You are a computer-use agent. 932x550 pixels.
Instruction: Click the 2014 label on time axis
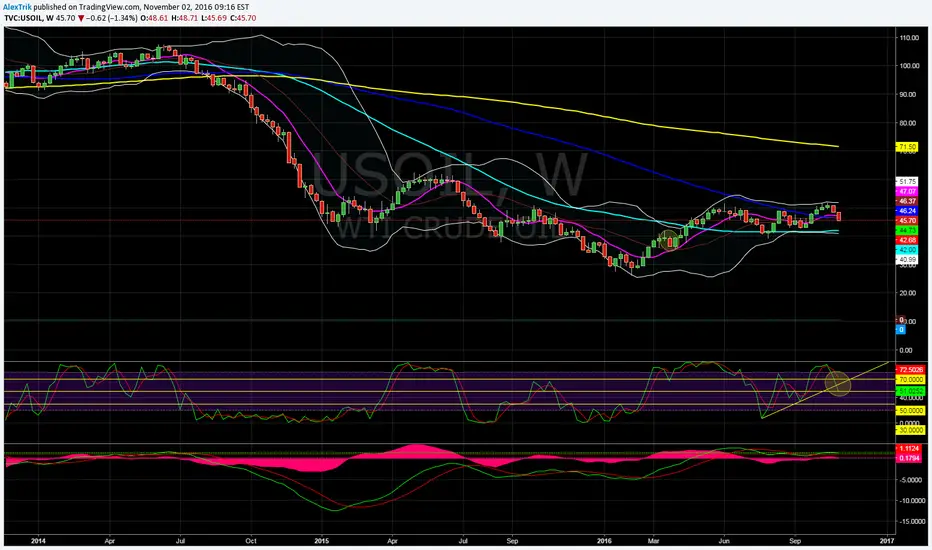point(38,541)
